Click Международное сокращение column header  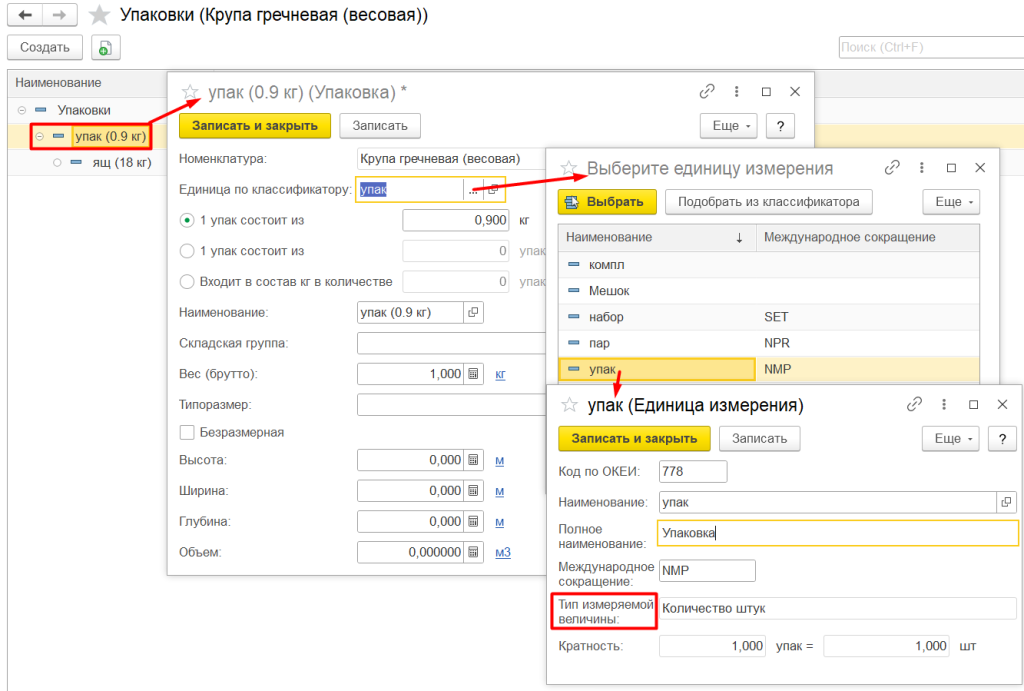867,238
